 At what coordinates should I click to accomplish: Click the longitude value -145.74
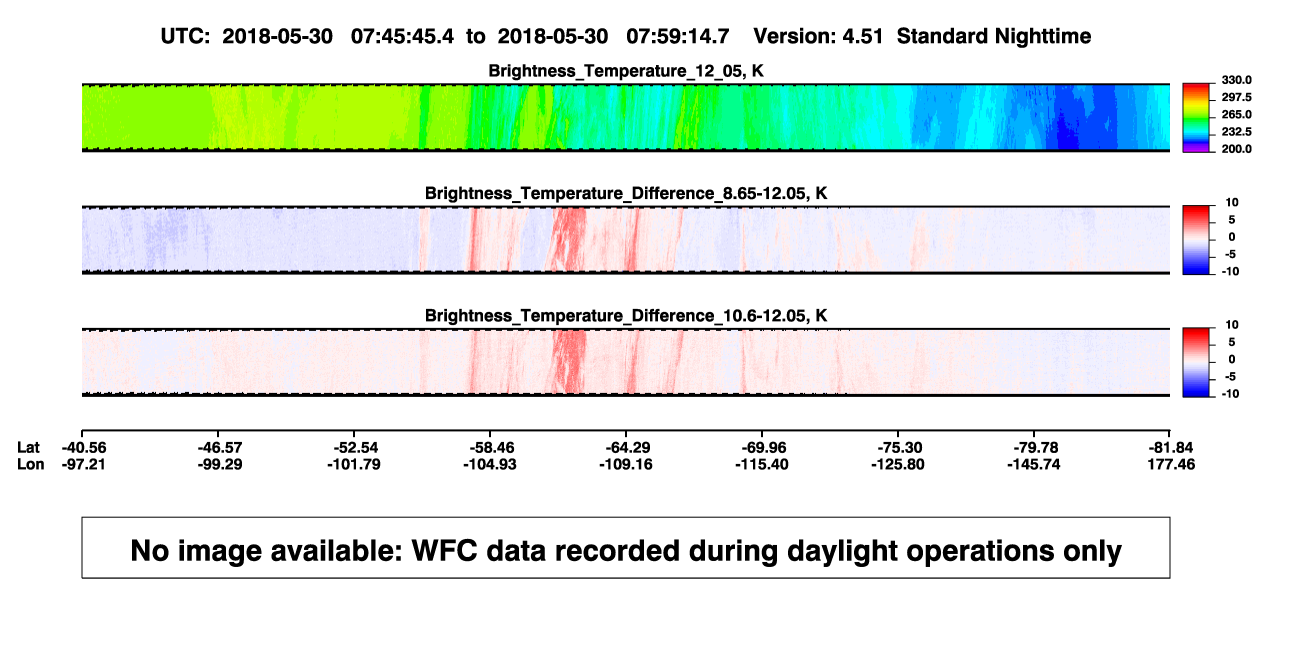coord(1034,464)
